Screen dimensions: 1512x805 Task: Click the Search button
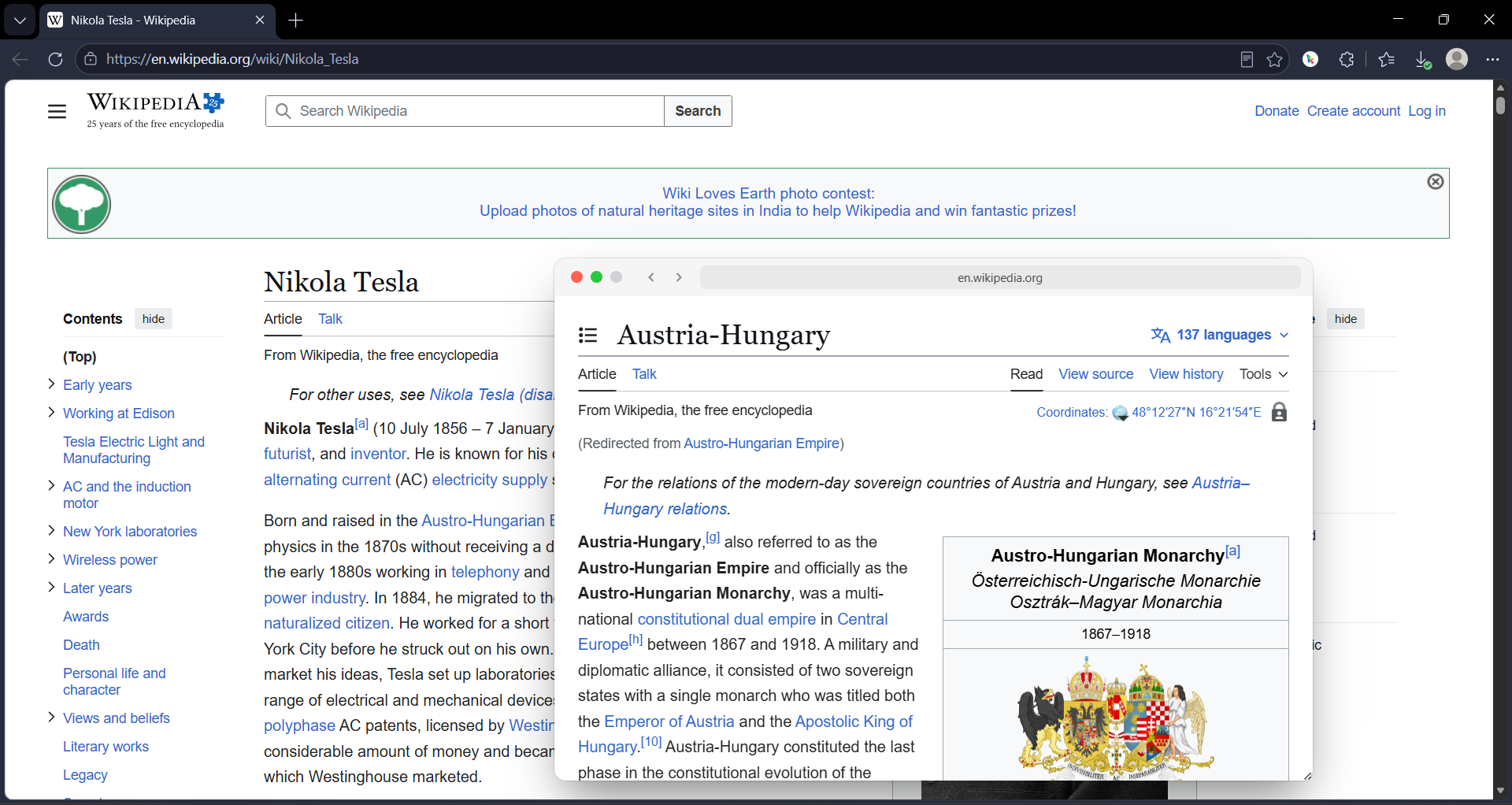point(698,111)
